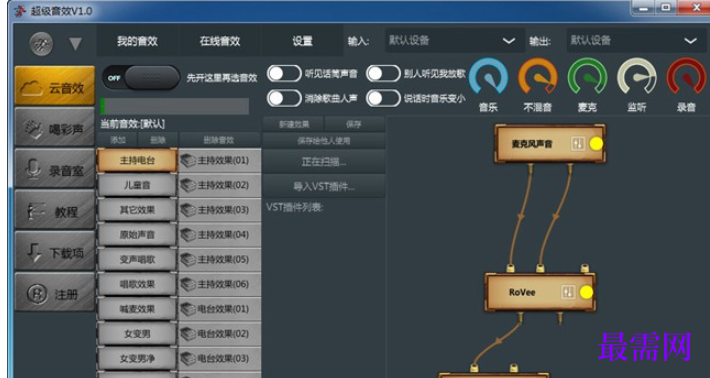The height and width of the screenshot is (378, 710).
Task: Adjust the green 麦克 knob
Action: [x=587, y=77]
